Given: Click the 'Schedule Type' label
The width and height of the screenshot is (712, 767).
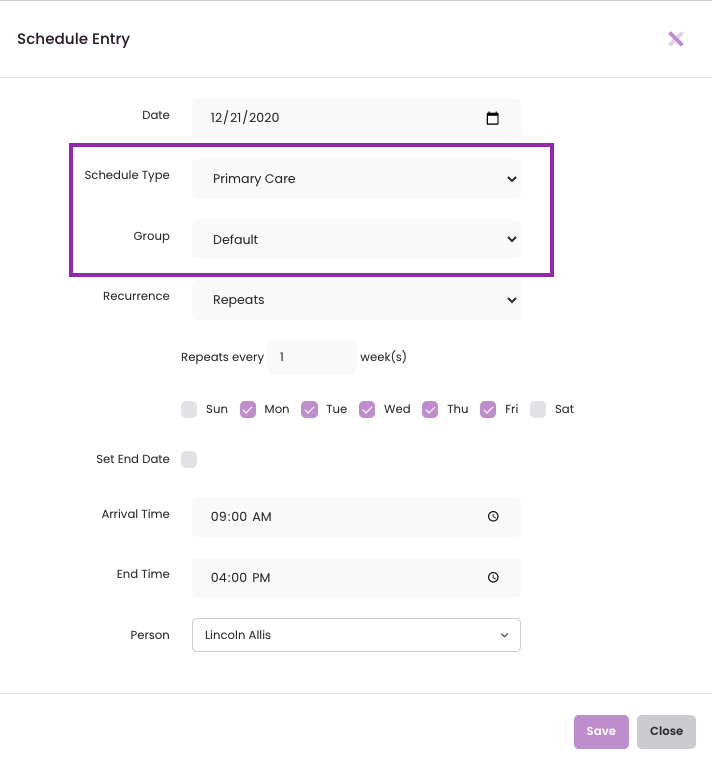Looking at the screenshot, I should pyautogui.click(x=127, y=175).
